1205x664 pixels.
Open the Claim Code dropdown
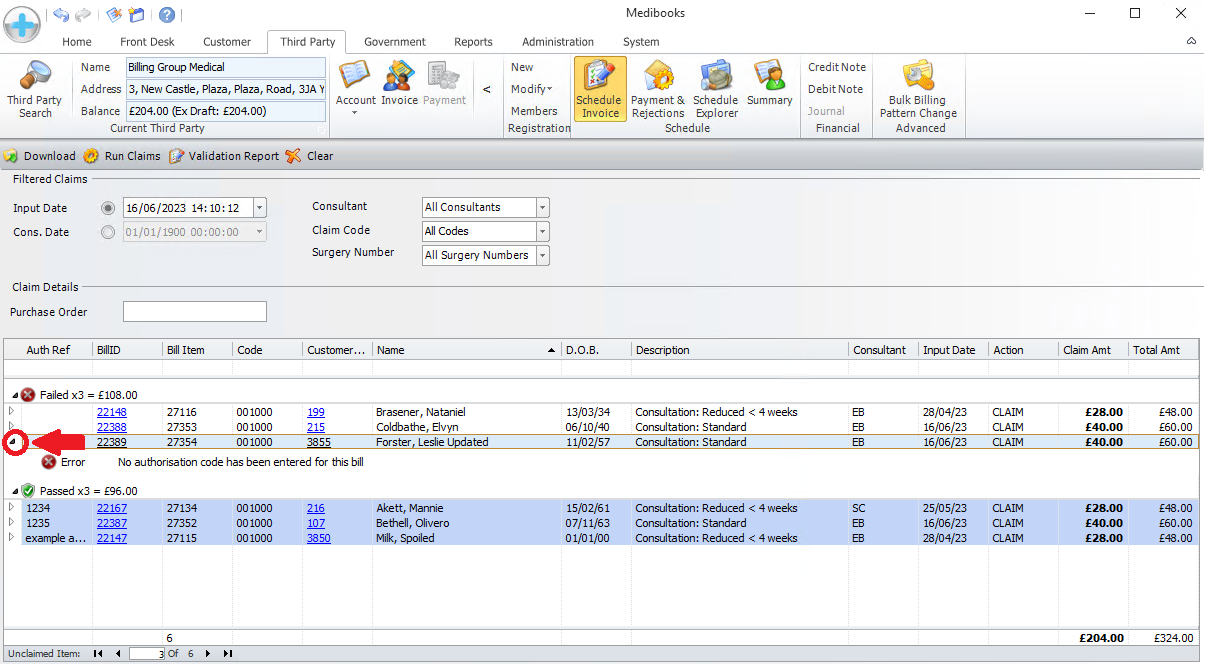543,232
